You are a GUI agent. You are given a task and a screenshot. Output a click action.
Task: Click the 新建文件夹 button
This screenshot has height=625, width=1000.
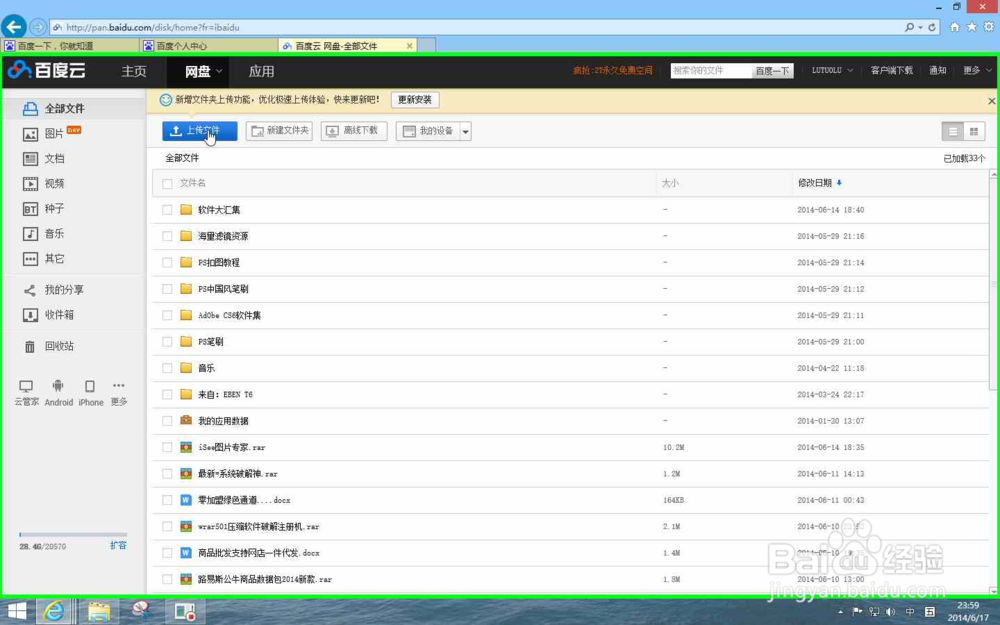pos(279,131)
